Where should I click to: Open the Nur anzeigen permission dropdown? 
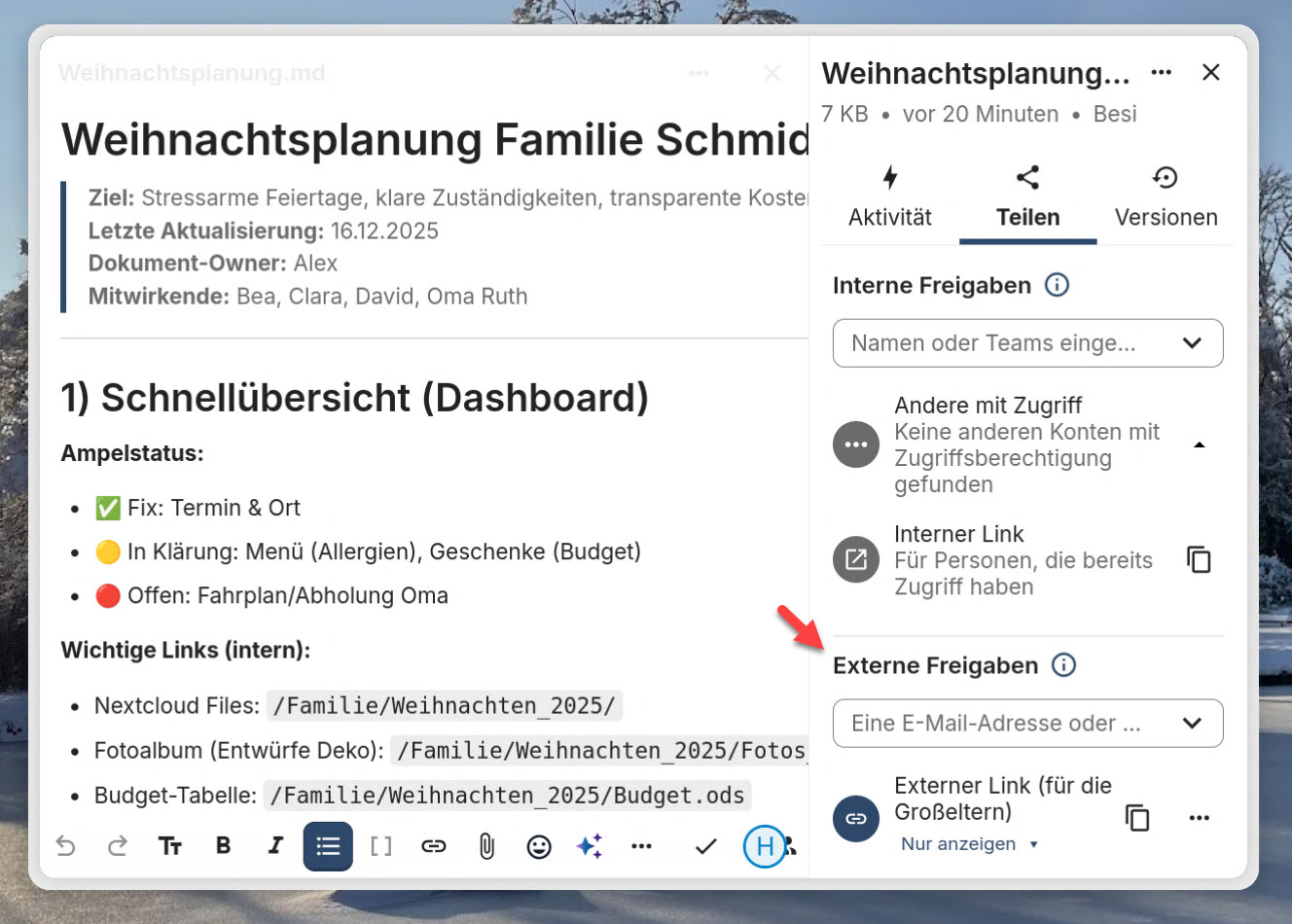(x=969, y=844)
